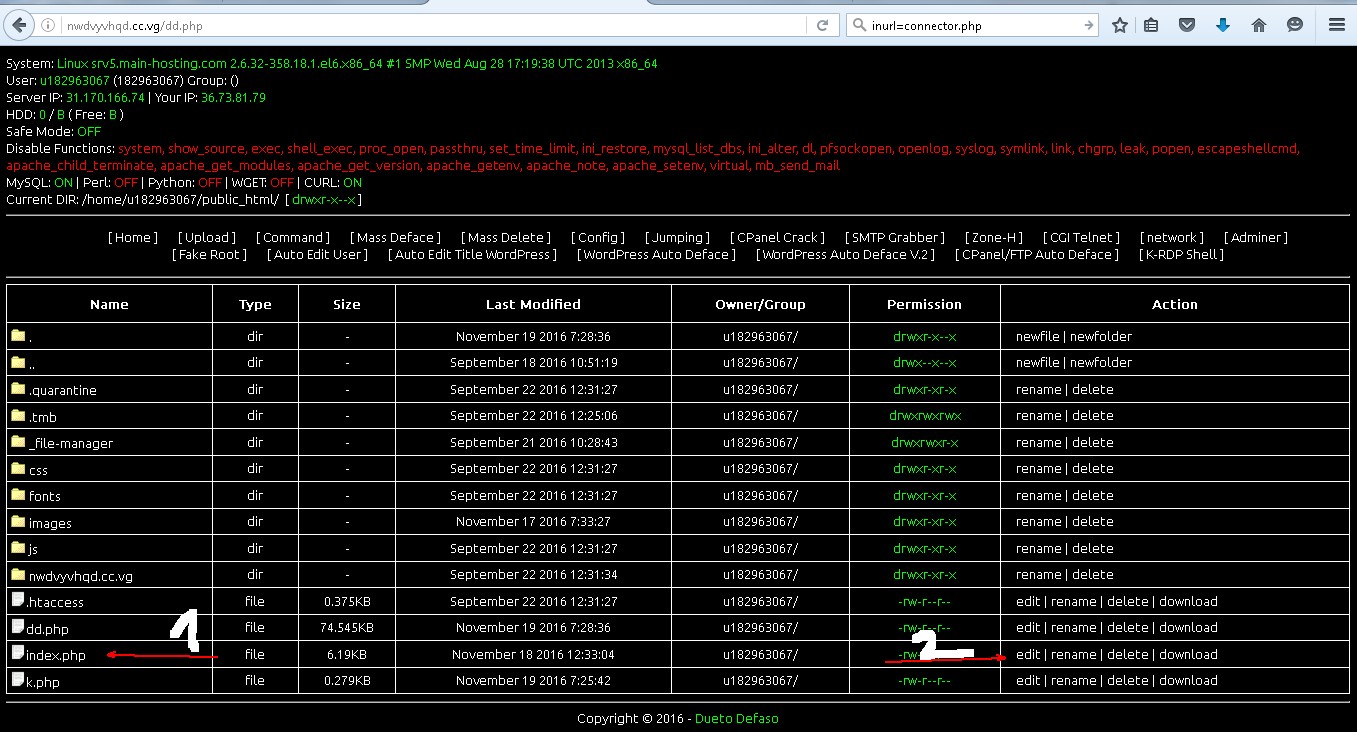Image resolution: width=1357 pixels, height=732 pixels.
Task: Edit the index.php file
Action: tap(1027, 653)
